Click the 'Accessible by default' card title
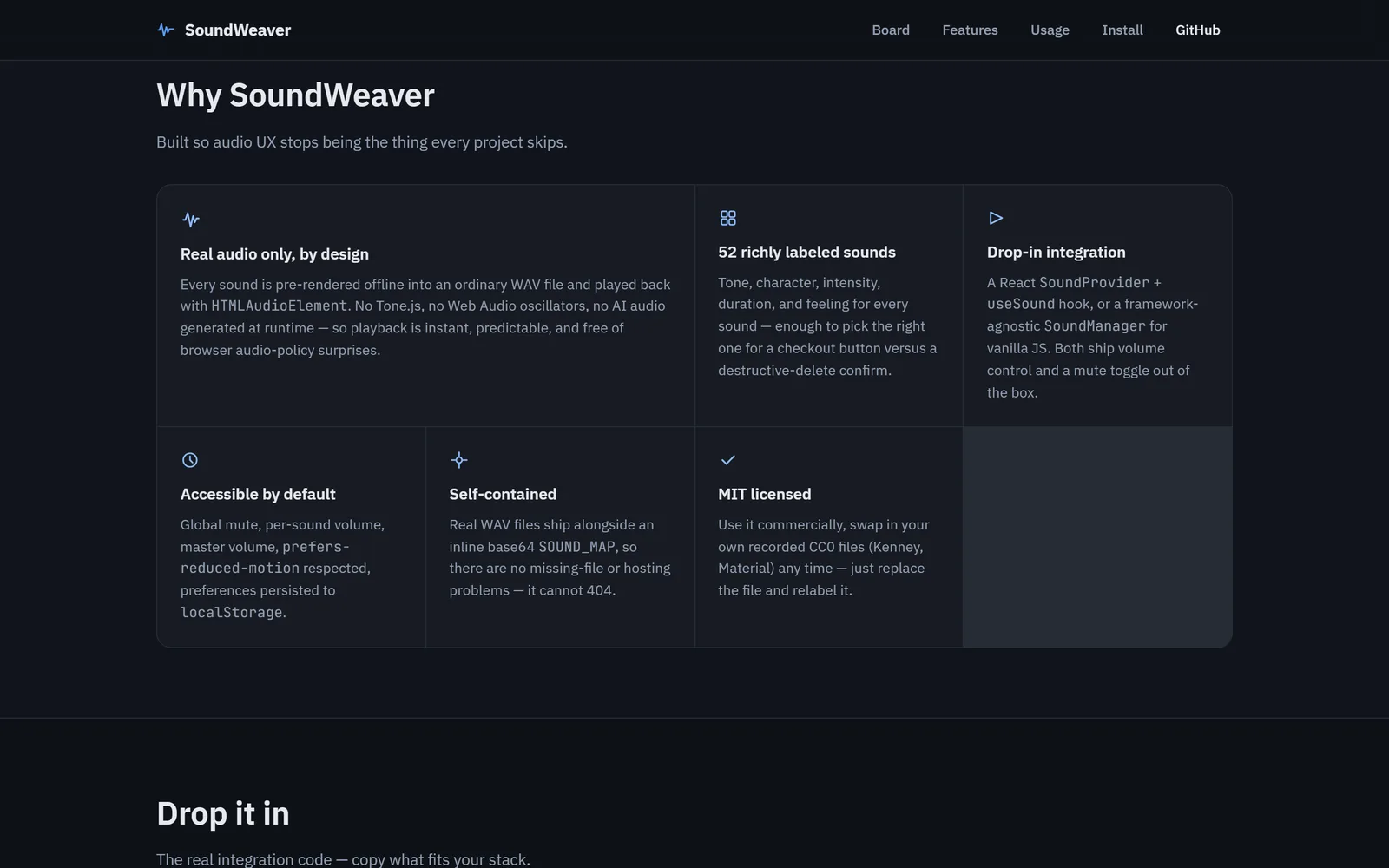The width and height of the screenshot is (1389, 868). click(x=258, y=494)
